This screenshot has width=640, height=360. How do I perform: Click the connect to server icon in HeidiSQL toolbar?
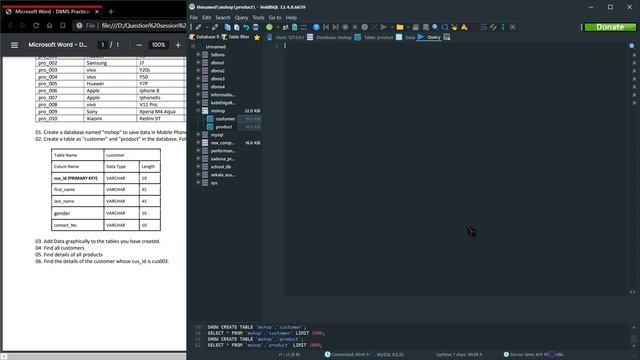(x=198, y=27)
